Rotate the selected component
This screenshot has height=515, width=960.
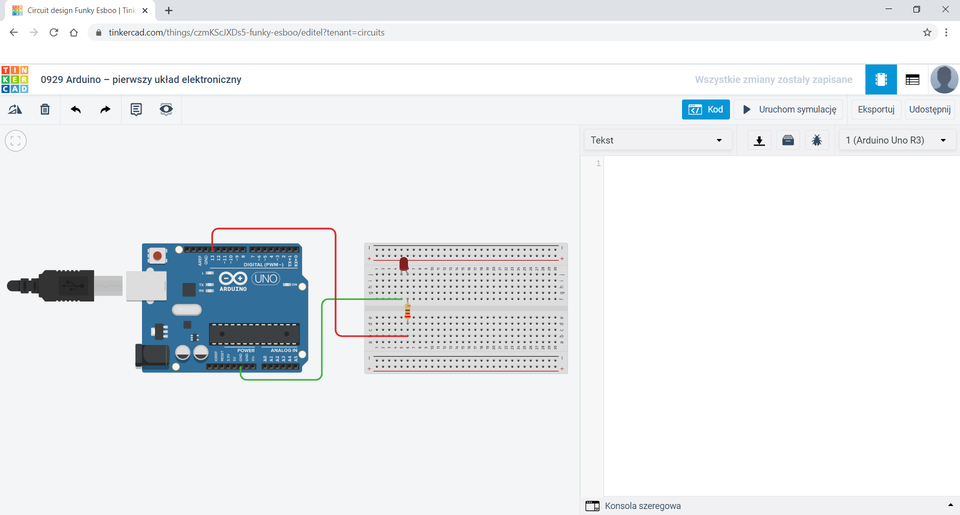point(15,110)
